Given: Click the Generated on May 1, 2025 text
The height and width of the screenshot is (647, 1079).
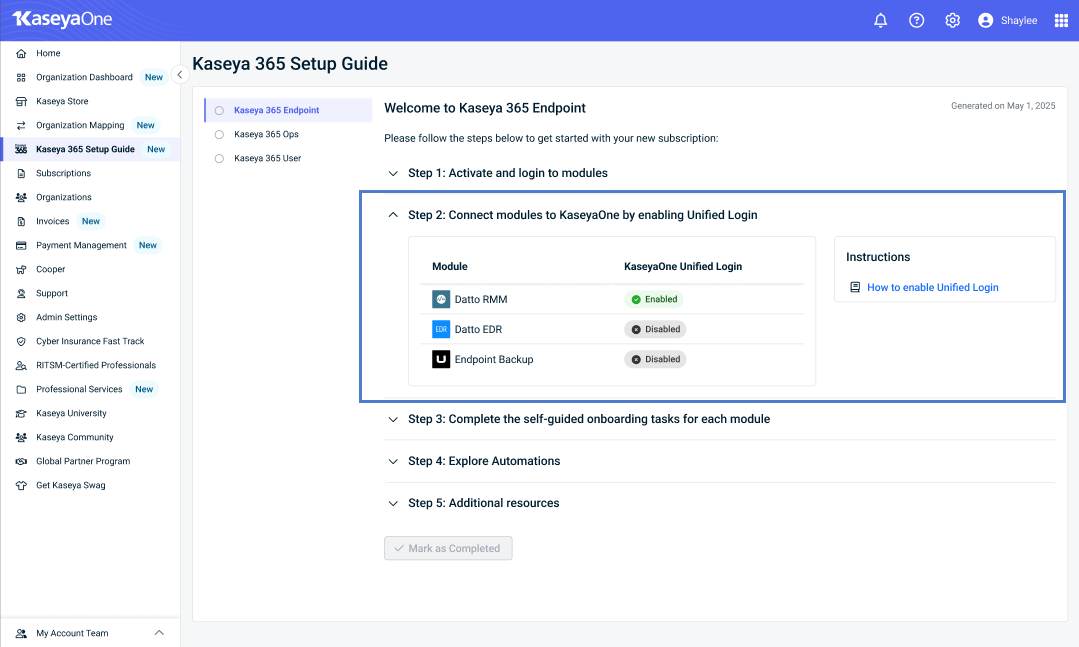Looking at the screenshot, I should point(1003,106).
